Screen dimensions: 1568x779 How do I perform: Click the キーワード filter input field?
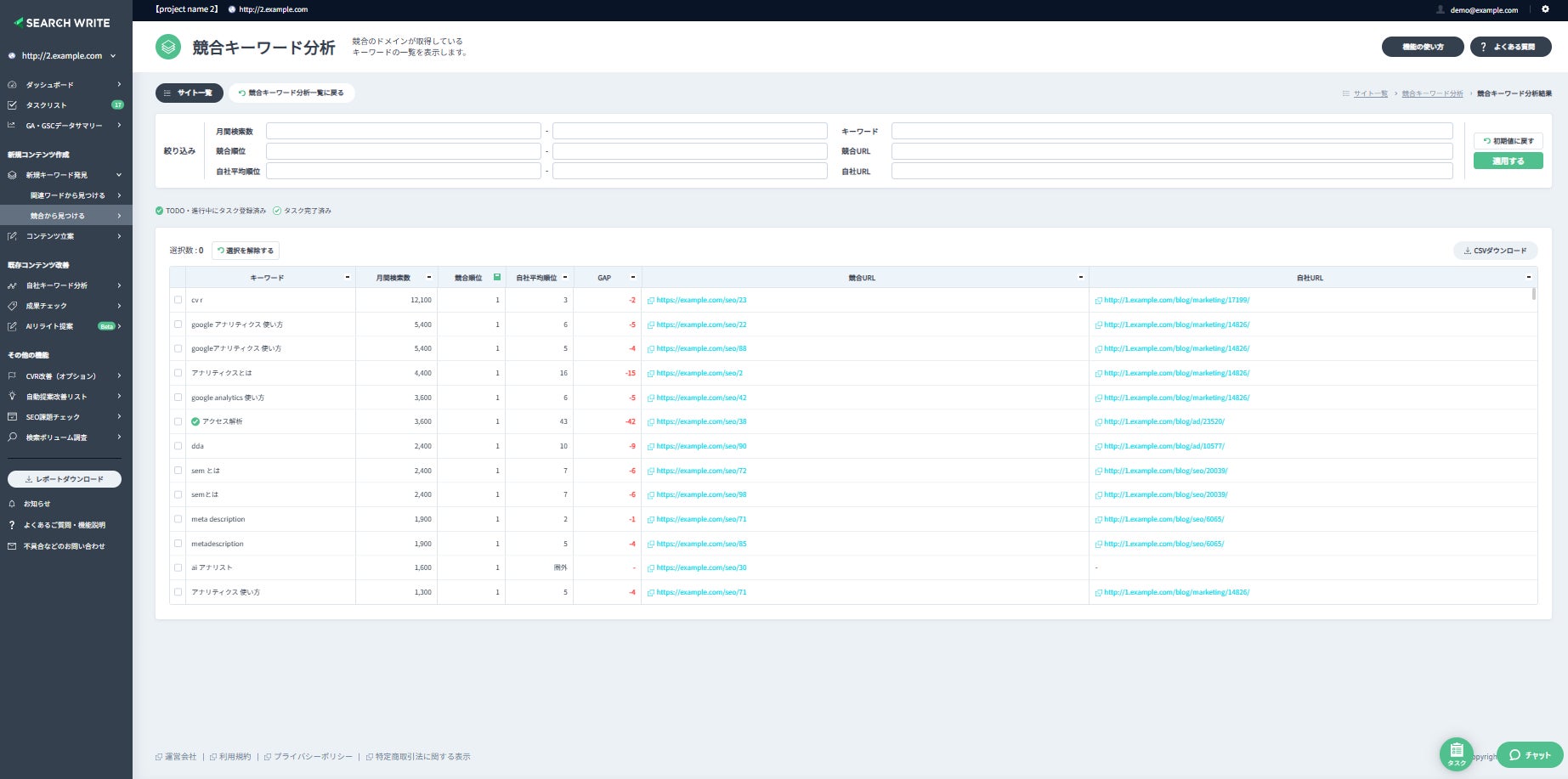1171,131
